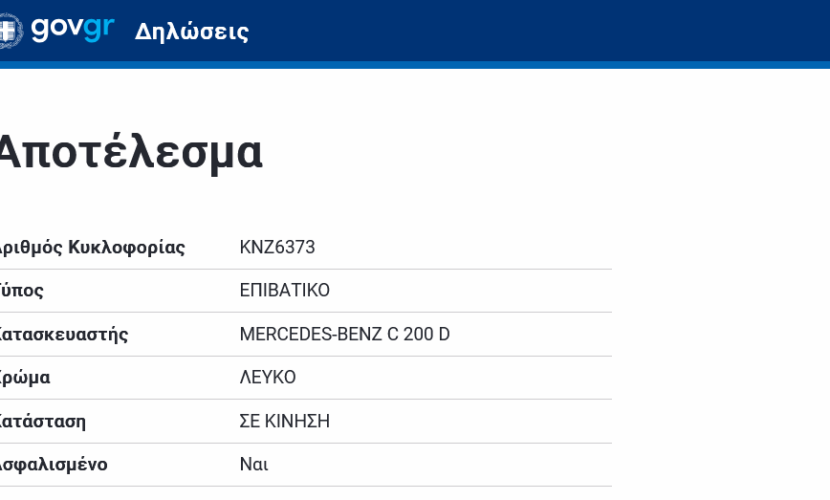This screenshot has height=500, width=830.
Task: Select the Χρώμα row label
Action: 25,378
